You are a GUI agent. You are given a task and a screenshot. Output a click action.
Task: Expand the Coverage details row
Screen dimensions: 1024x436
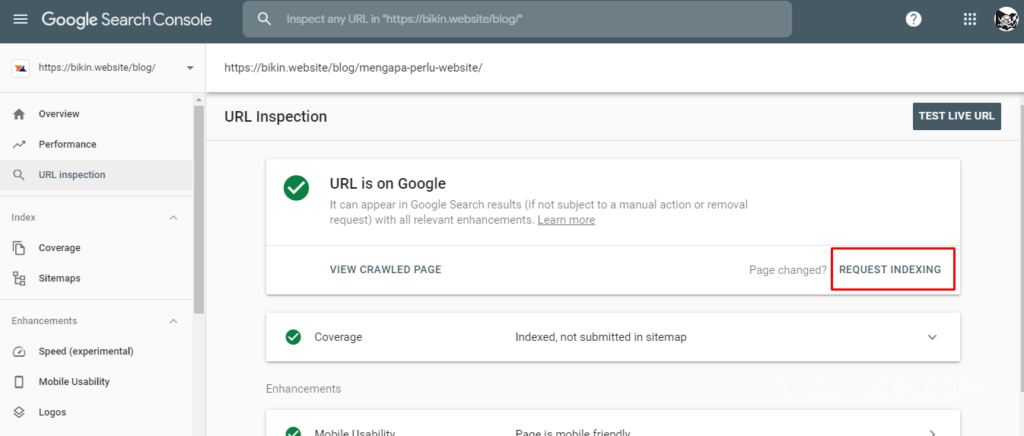tap(932, 337)
